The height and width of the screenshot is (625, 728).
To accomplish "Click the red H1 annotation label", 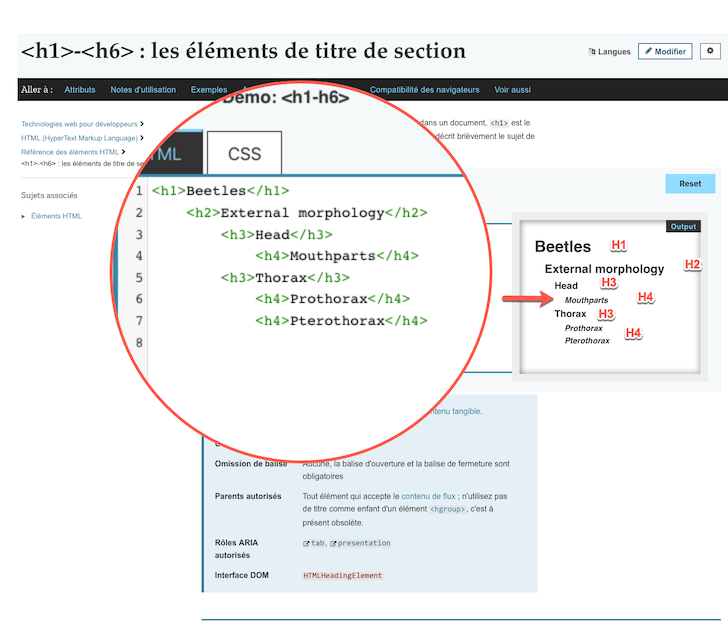I will [618, 245].
